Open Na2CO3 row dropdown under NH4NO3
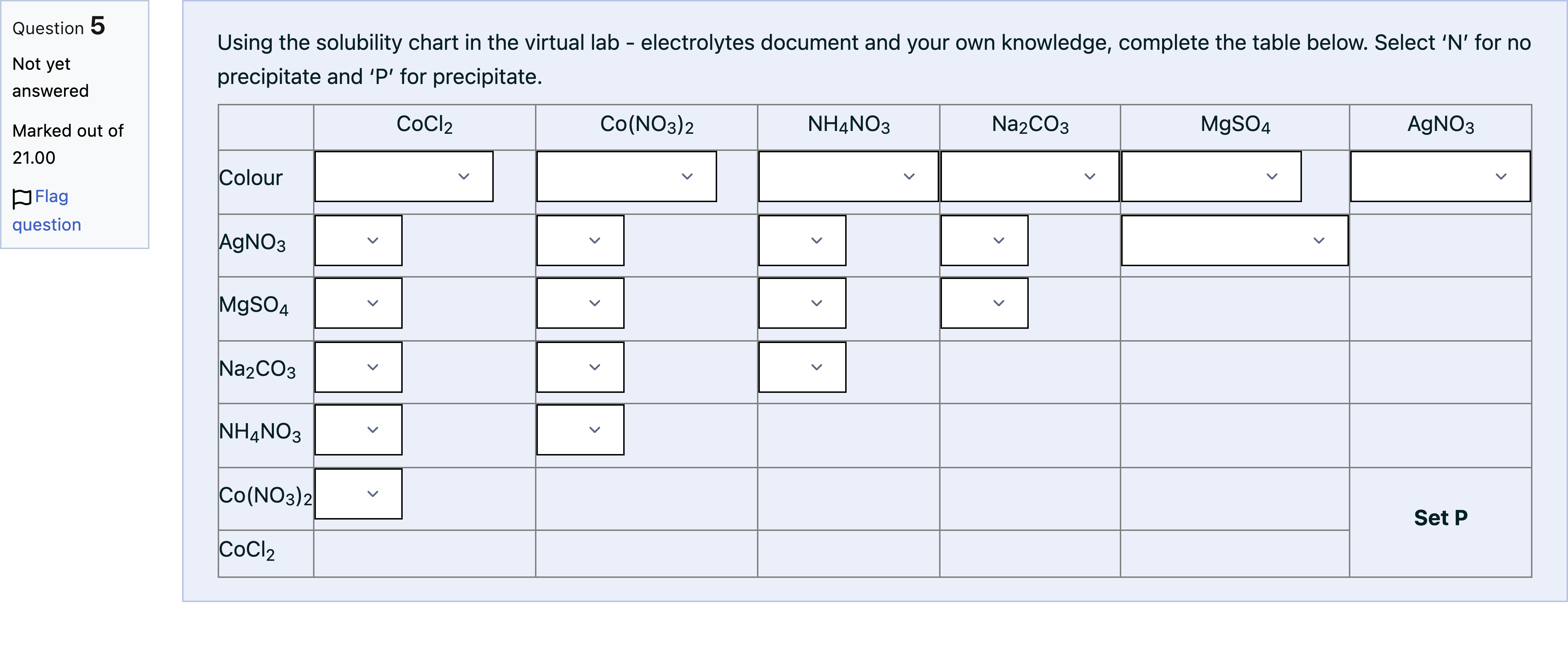Screen dimensions: 1568x659 pos(802,367)
